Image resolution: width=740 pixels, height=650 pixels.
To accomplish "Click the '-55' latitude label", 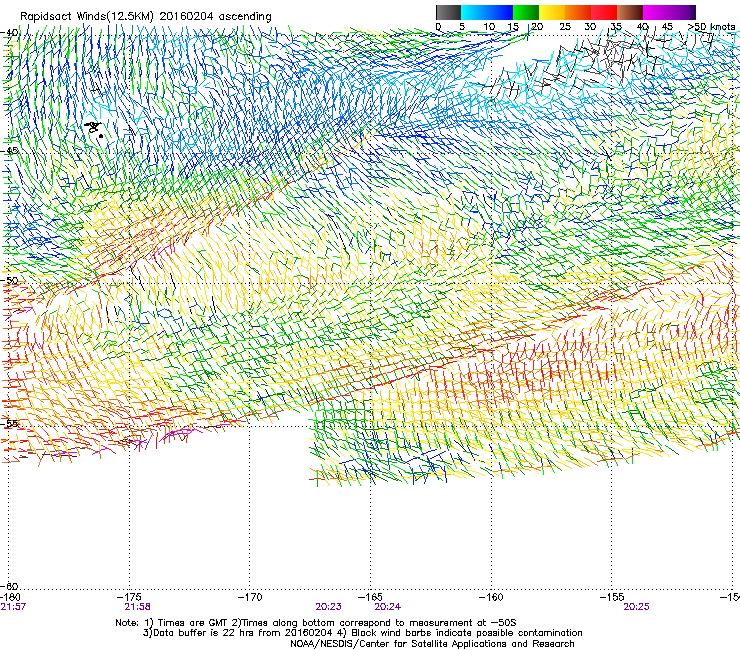I will pos(10,423).
